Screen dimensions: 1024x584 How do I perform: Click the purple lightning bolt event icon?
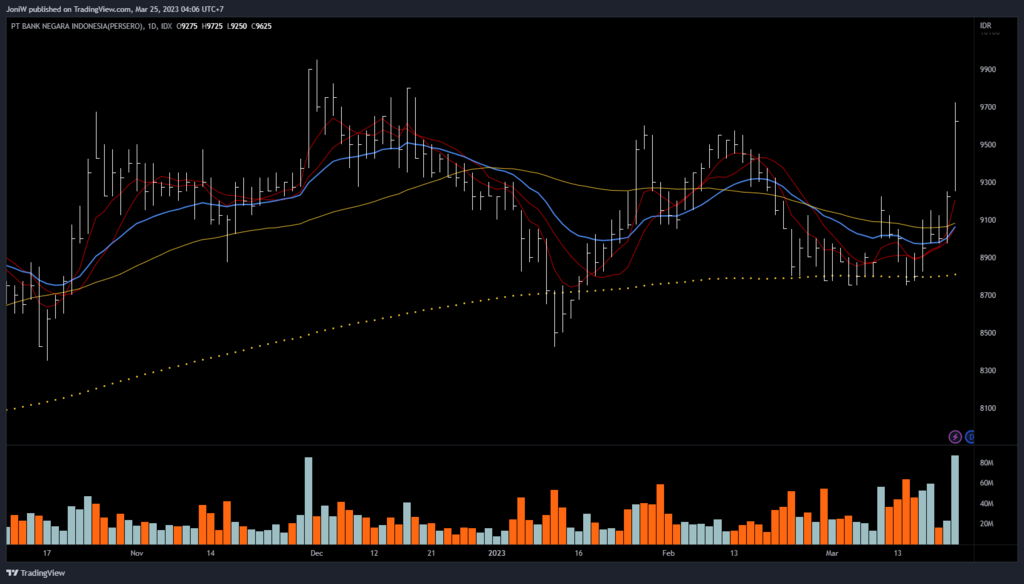[x=955, y=437]
